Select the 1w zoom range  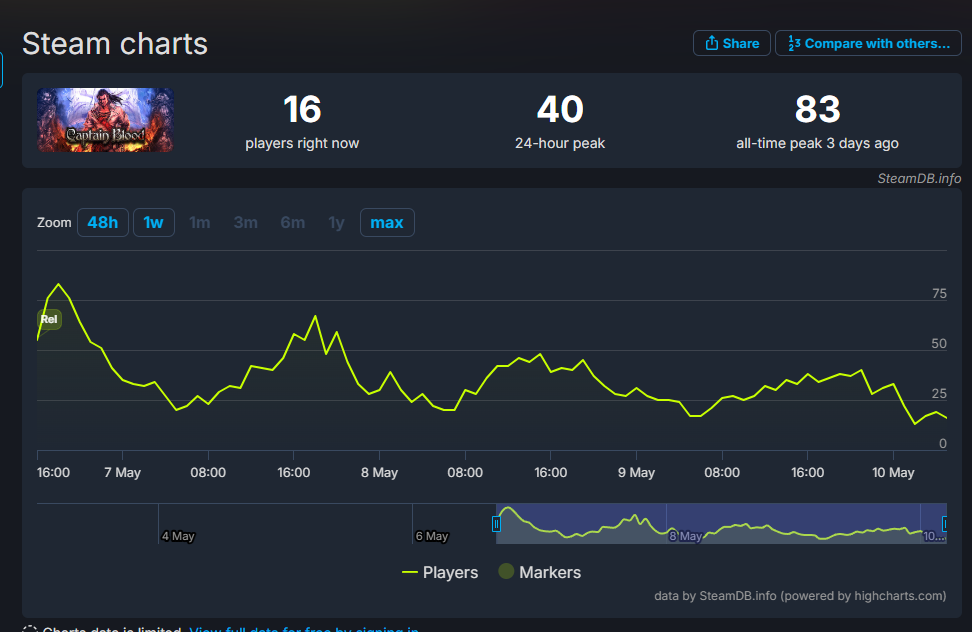pos(154,222)
